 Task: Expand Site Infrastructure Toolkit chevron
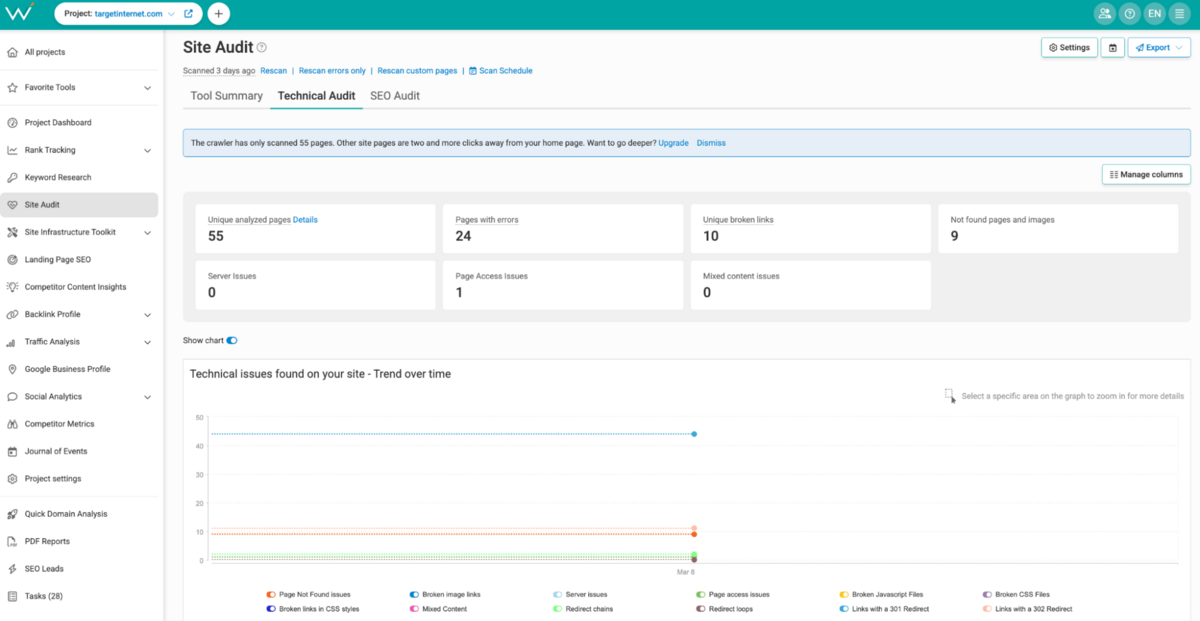147,232
